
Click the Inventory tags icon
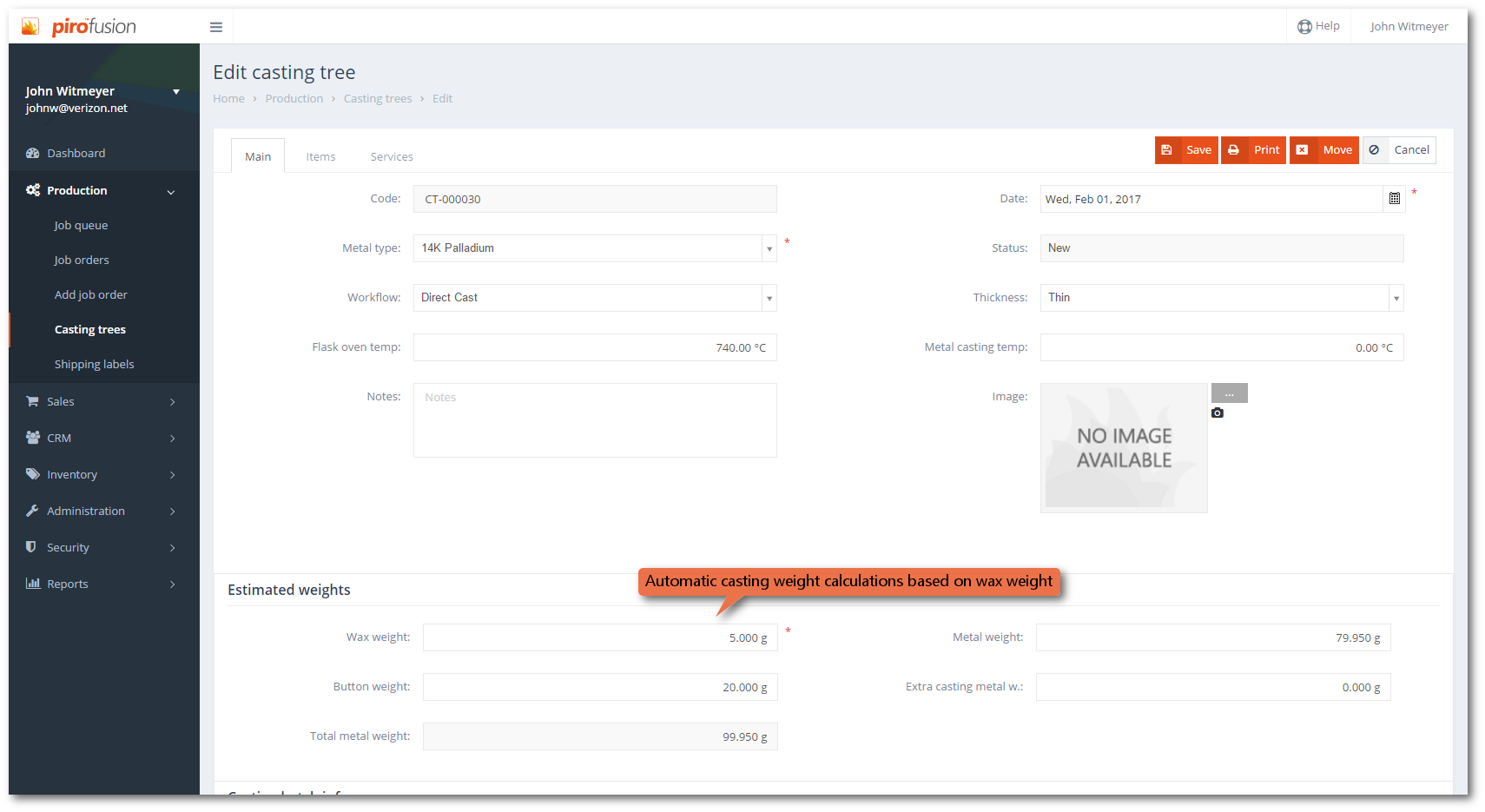coord(33,474)
